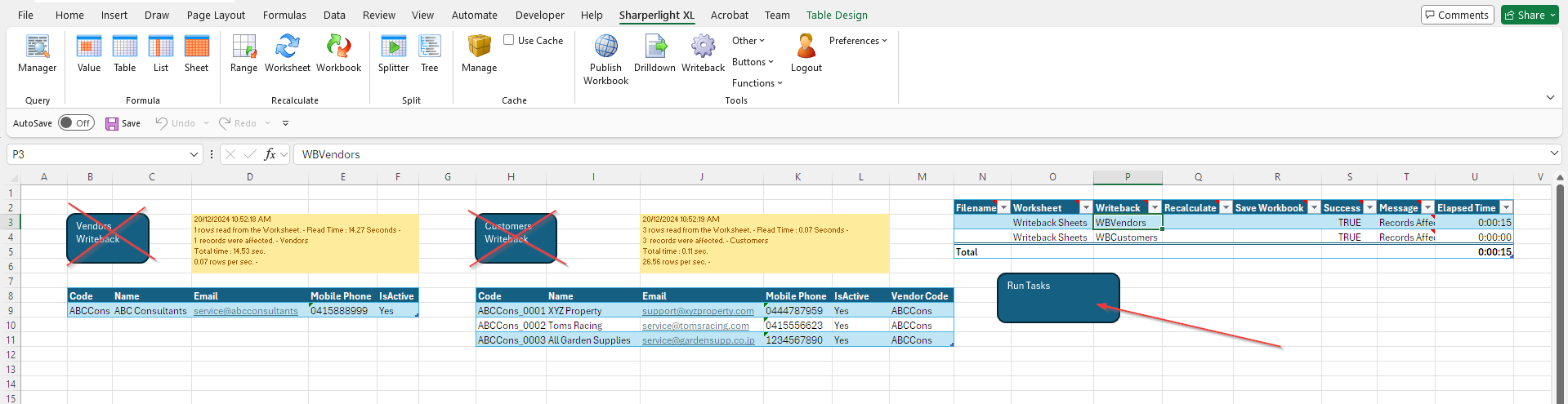Open the Worksheet column filter
The width and height of the screenshot is (1568, 404).
(1086, 208)
